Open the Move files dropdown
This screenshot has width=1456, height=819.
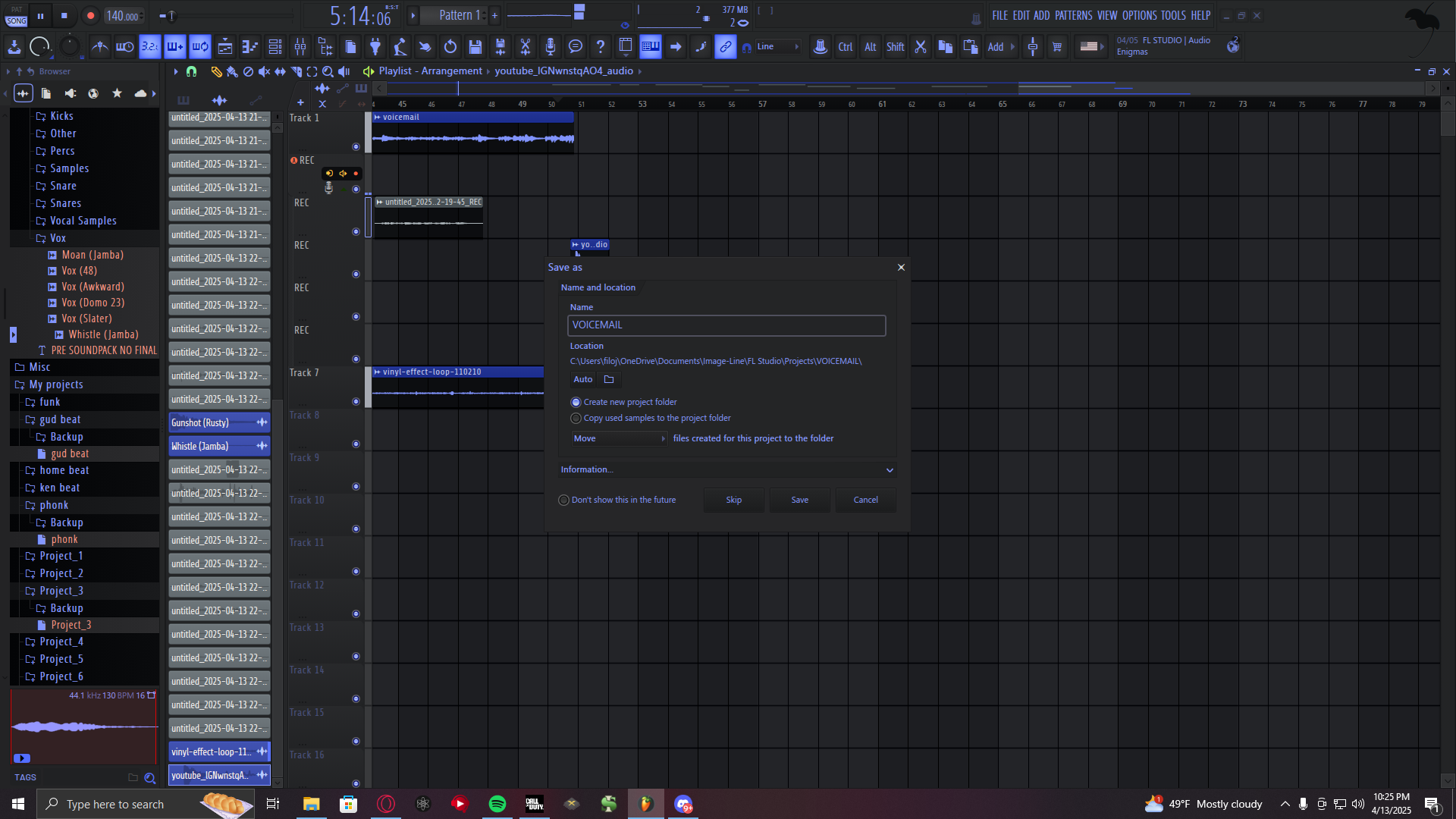pos(619,438)
